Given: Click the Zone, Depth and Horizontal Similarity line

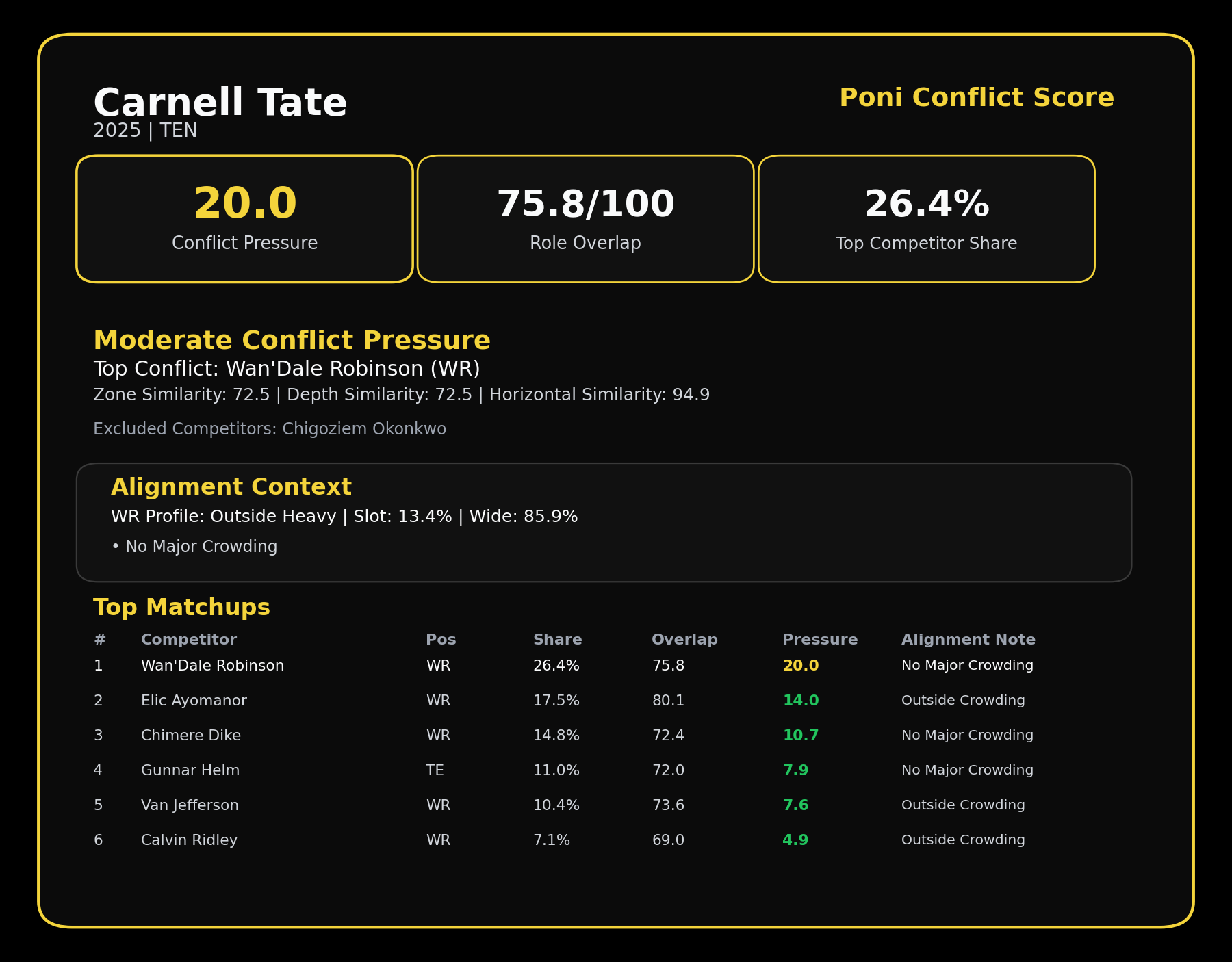Looking at the screenshot, I should [402, 395].
